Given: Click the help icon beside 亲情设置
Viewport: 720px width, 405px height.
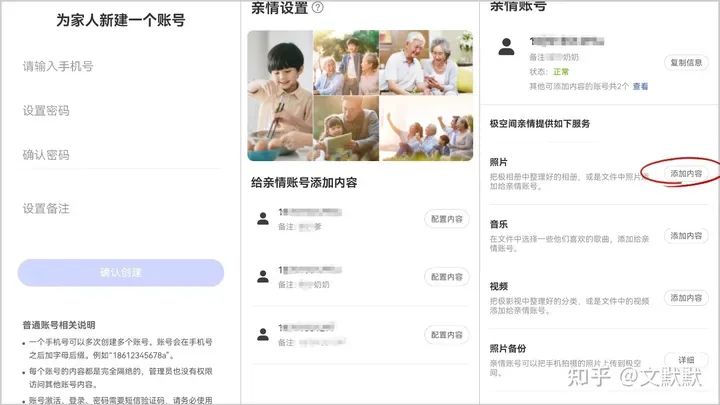Looking at the screenshot, I should (x=317, y=7).
